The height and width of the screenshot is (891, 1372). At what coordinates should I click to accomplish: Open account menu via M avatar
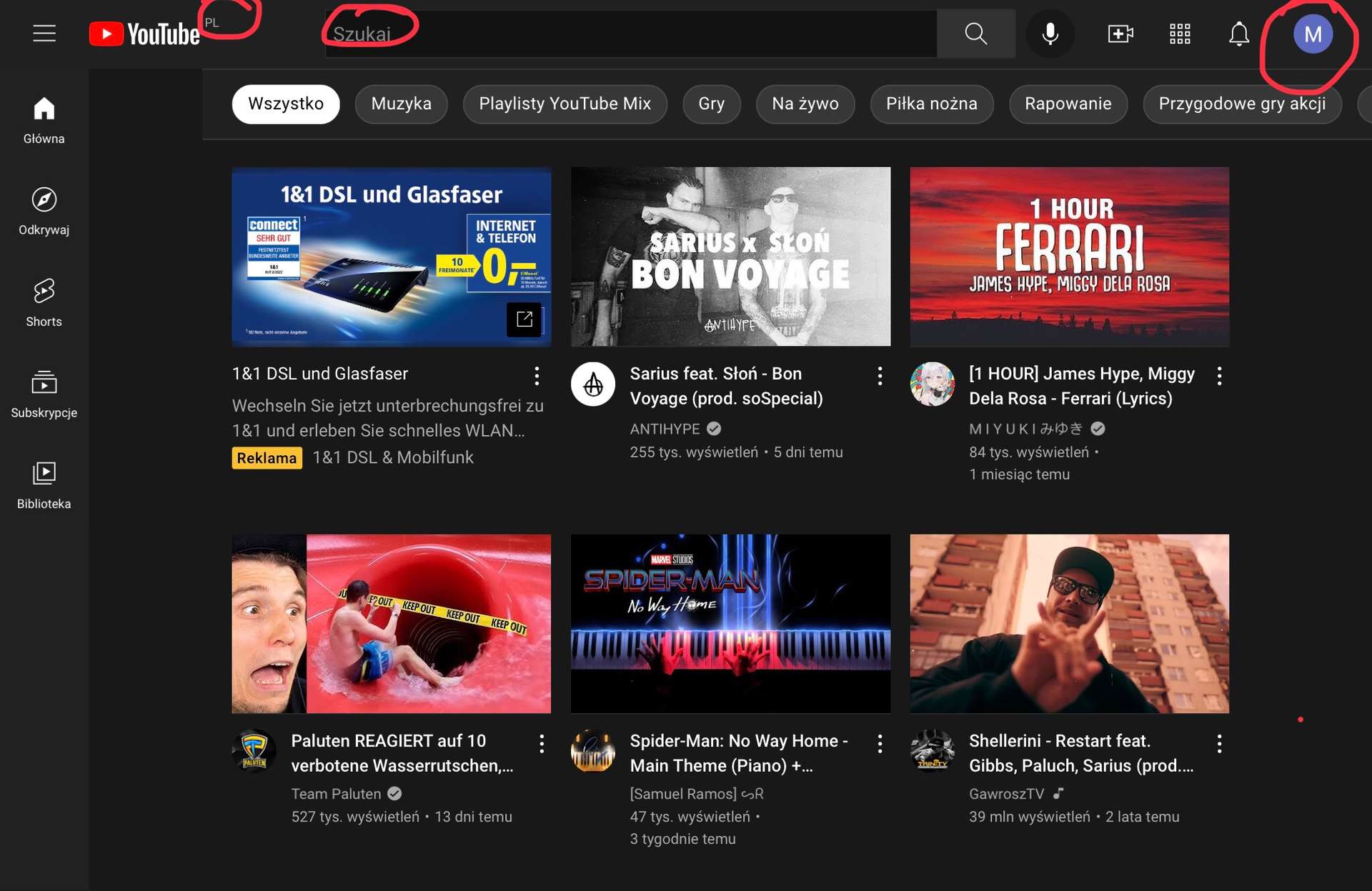pos(1313,34)
